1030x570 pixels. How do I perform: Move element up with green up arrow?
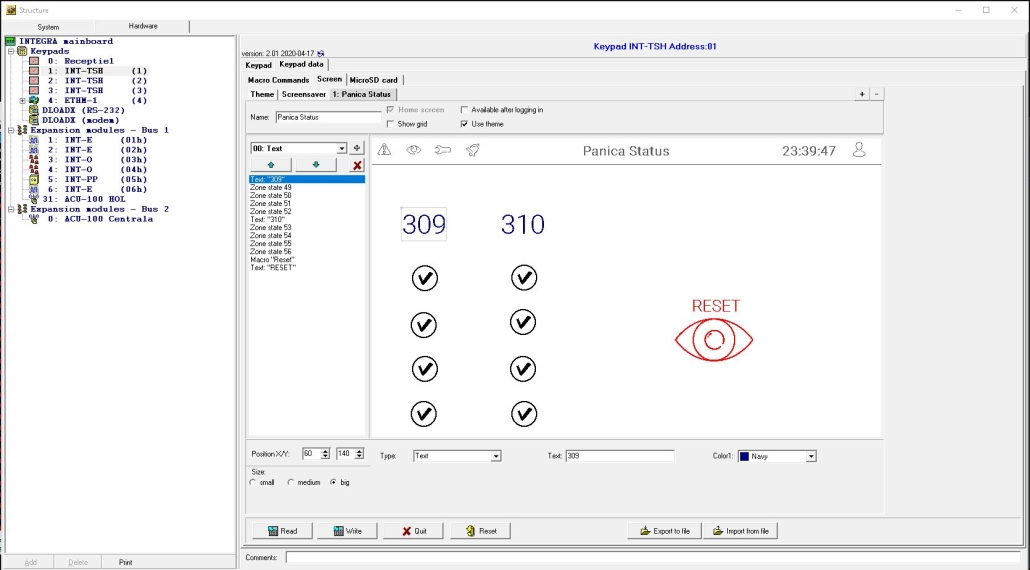pyautogui.click(x=271, y=165)
